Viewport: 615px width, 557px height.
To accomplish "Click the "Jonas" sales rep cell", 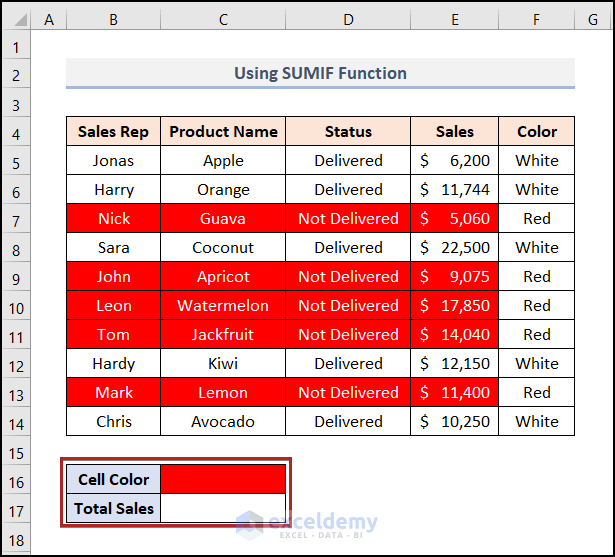I will click(x=113, y=160).
